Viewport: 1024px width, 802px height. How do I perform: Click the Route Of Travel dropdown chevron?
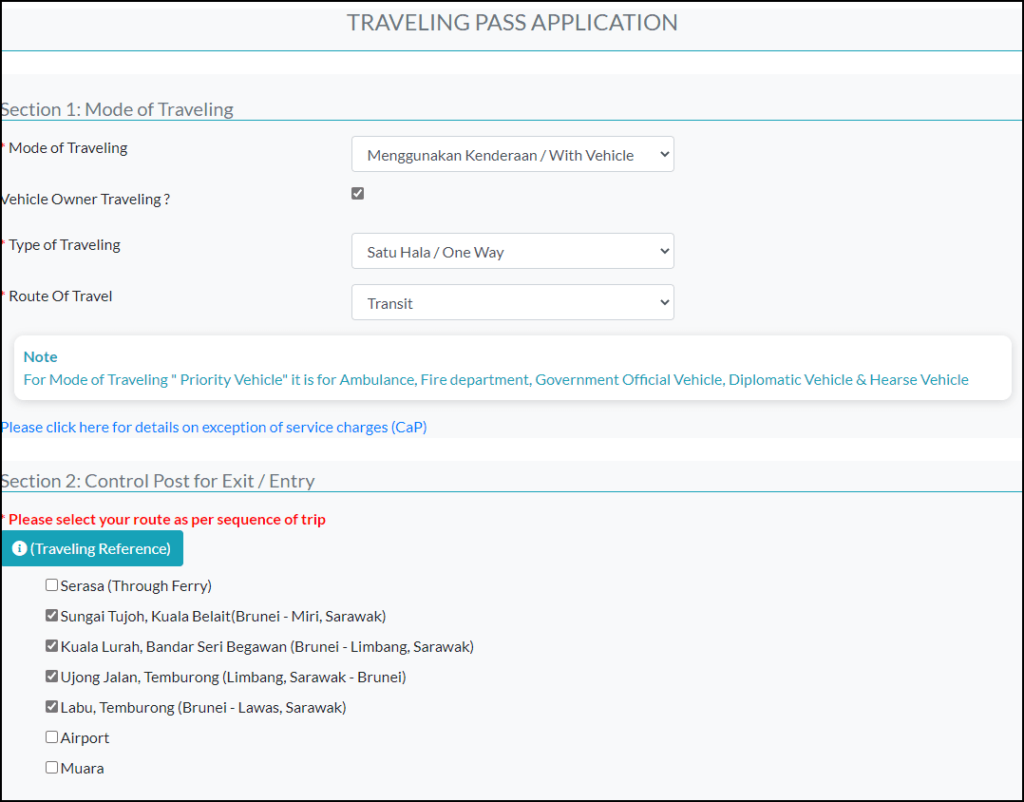click(663, 302)
